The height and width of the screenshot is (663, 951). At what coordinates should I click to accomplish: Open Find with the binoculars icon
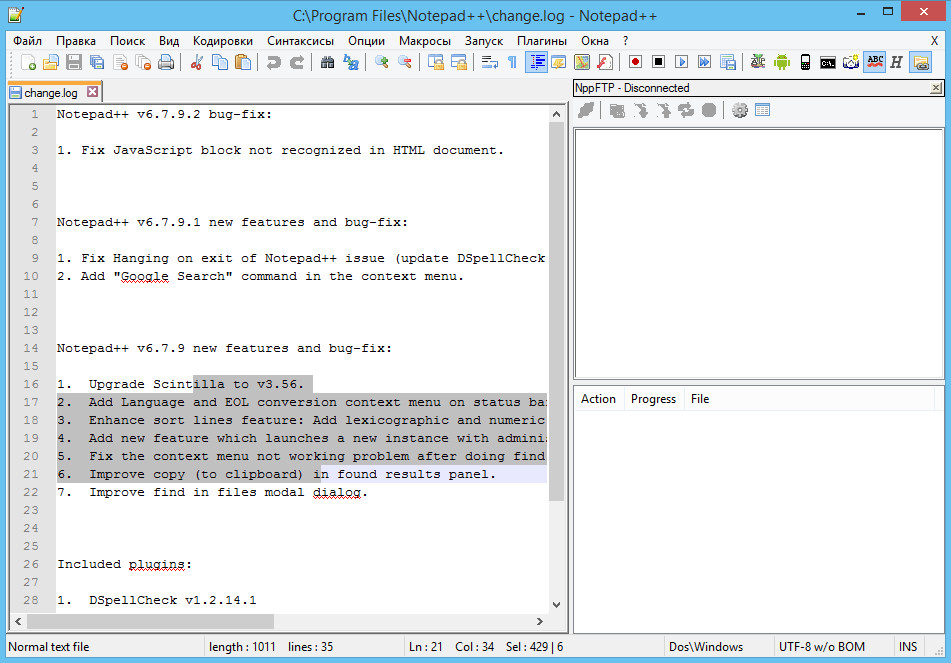pyautogui.click(x=328, y=62)
